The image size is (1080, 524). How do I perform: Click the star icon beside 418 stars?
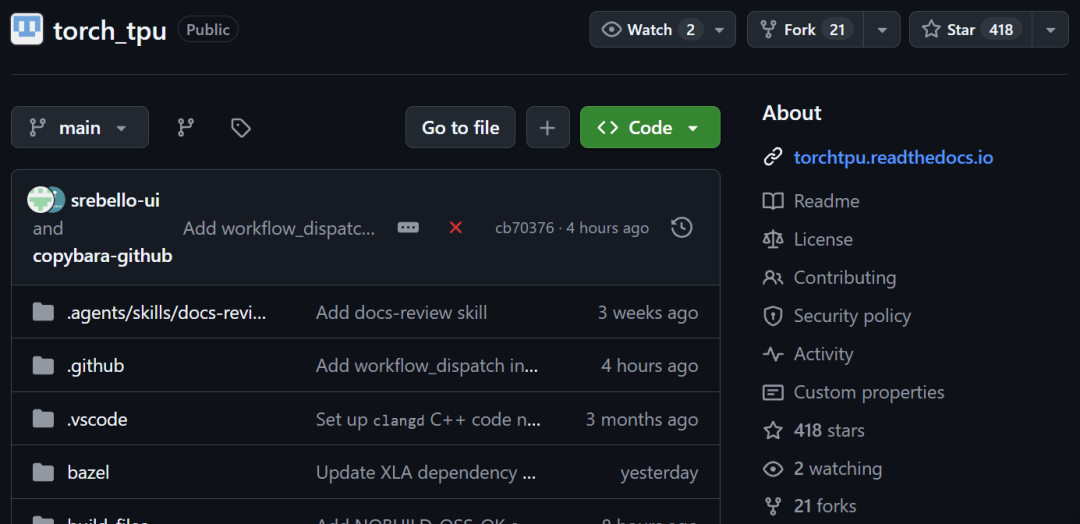tap(773, 430)
